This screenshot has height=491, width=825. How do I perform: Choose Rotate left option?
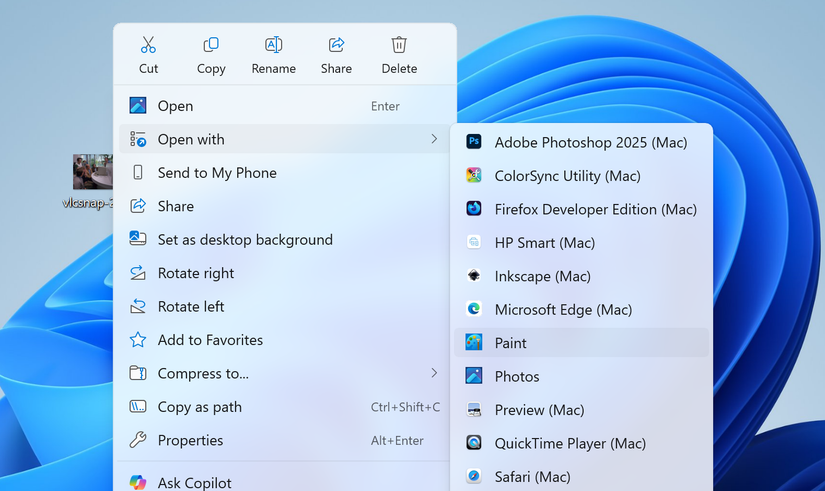[191, 307]
